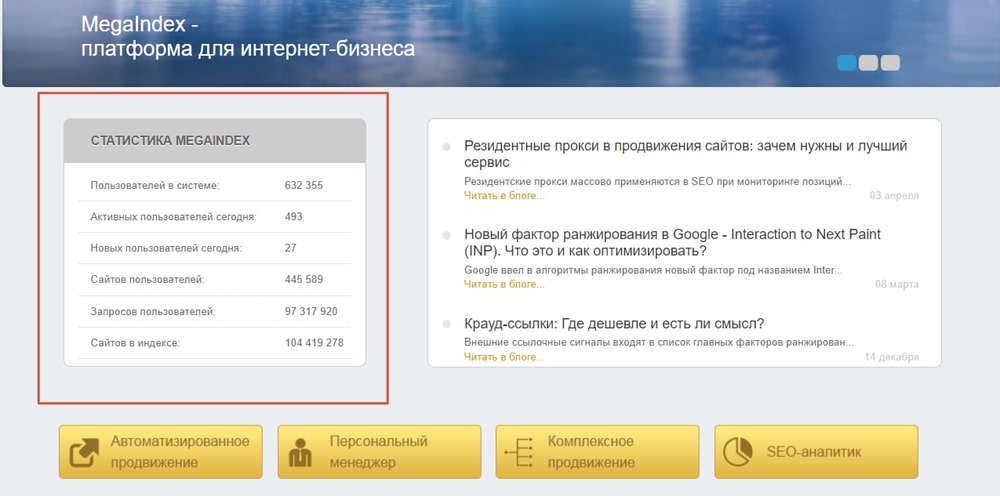1000x496 pixels.
Task: Click the pie chart icon on SEO-аналитик
Action: 738,452
